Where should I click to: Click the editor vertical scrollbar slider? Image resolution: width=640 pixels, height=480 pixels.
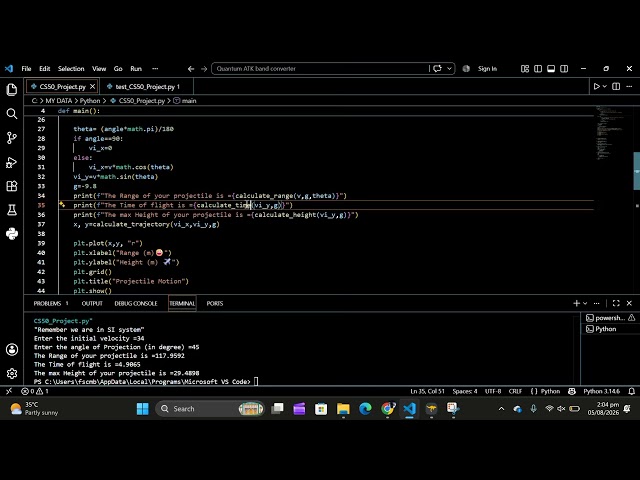[x=636, y=171]
